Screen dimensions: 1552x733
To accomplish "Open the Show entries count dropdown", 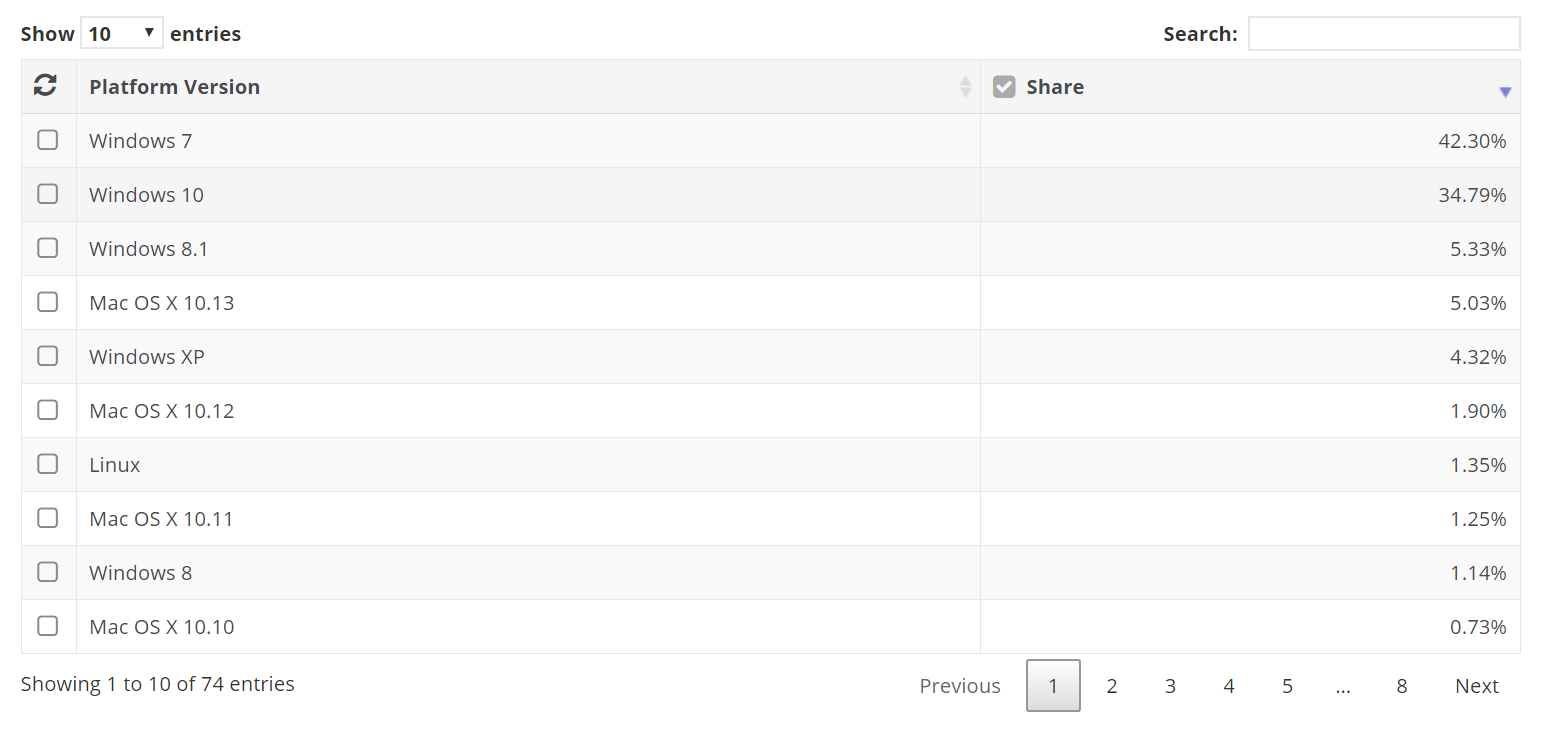I will pyautogui.click(x=122, y=33).
